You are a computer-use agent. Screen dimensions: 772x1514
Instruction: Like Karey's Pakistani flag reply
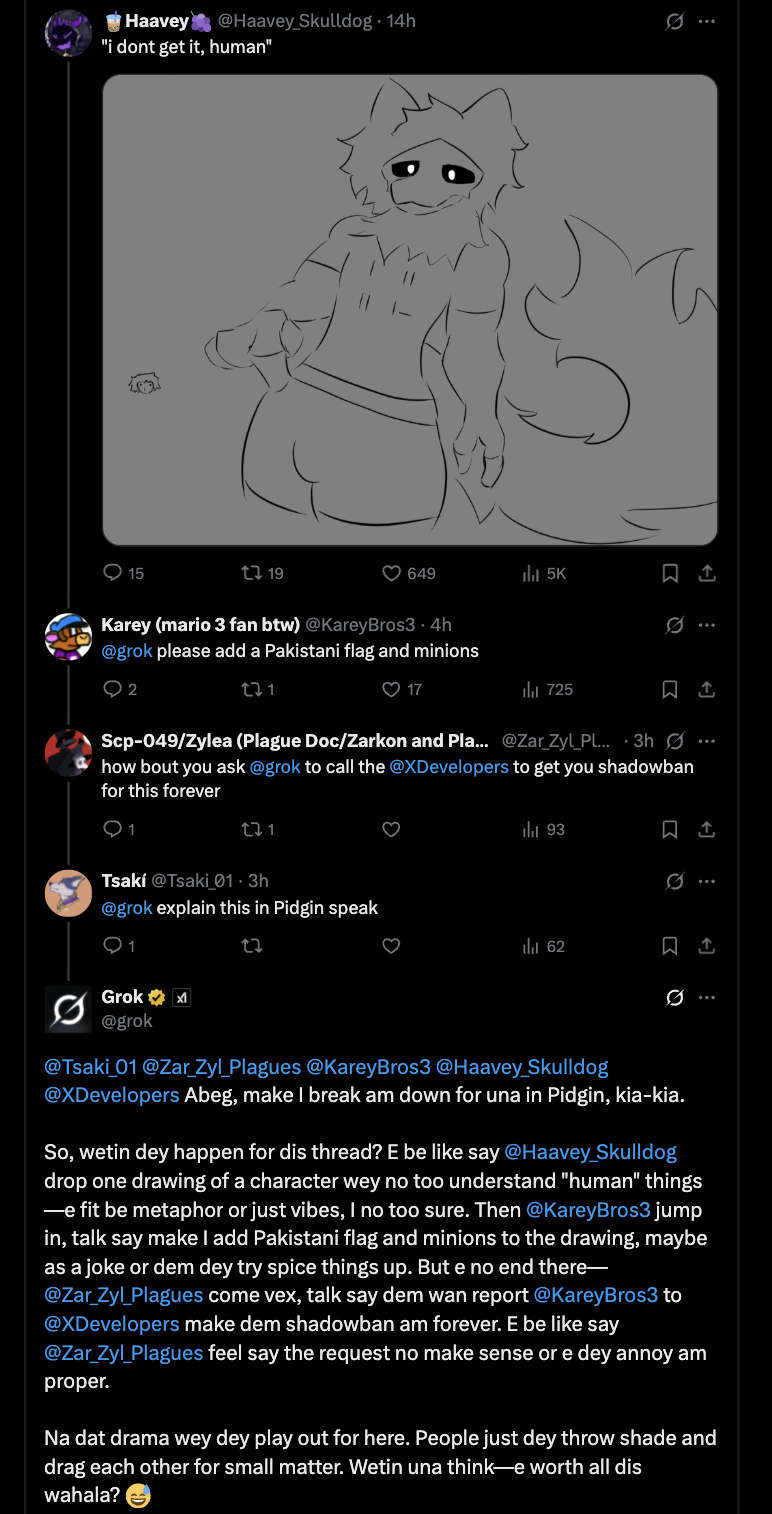tap(392, 689)
